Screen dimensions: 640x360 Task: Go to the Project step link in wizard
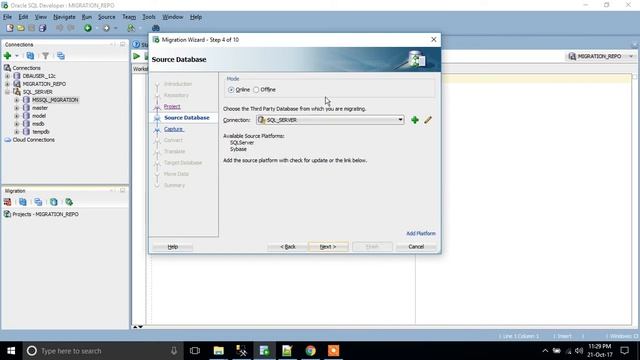click(172, 107)
